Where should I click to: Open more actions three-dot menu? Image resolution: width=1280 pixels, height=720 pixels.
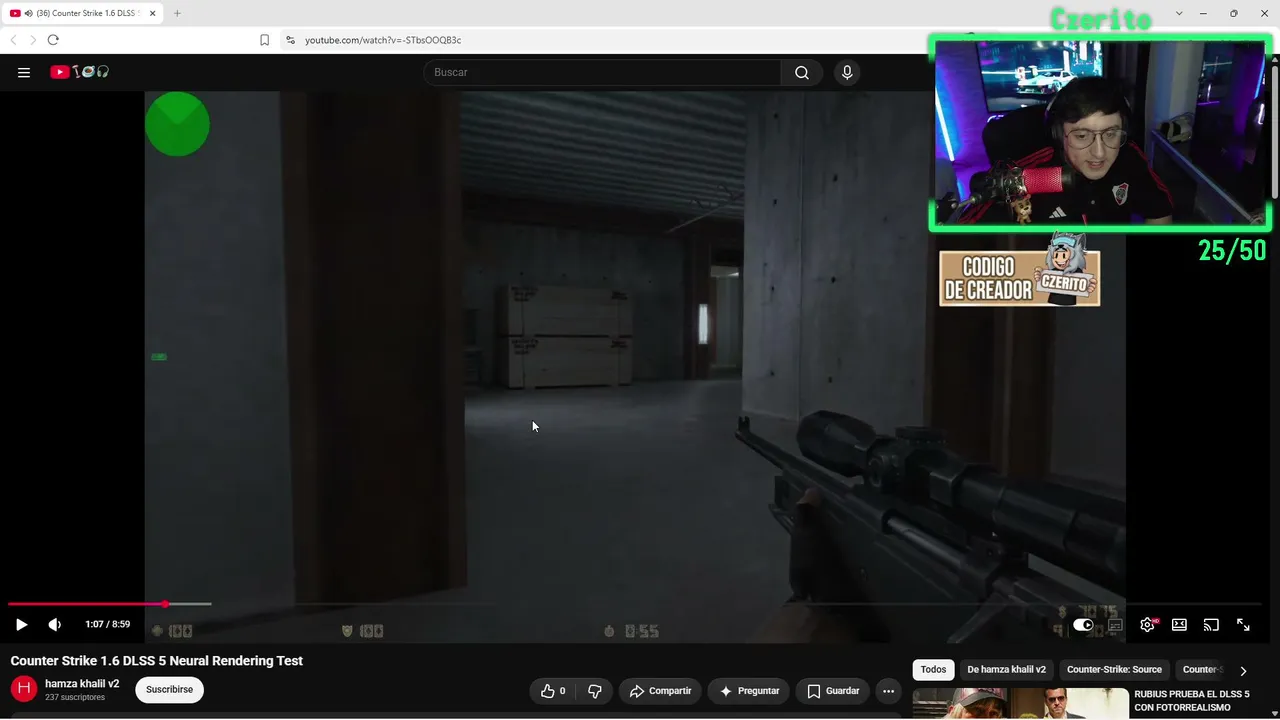(x=888, y=691)
